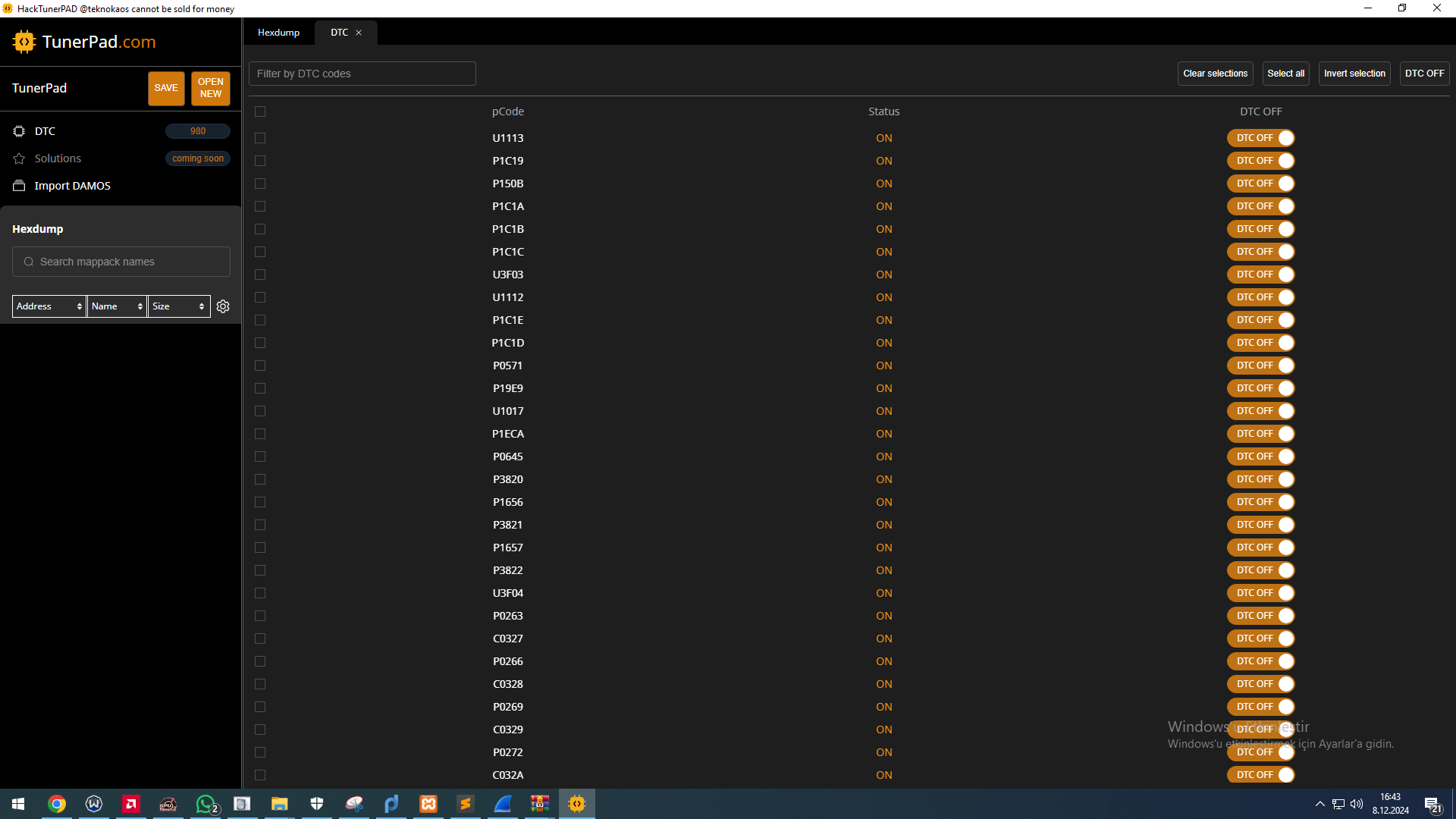Check the checkbox for P0571 row

260,366
